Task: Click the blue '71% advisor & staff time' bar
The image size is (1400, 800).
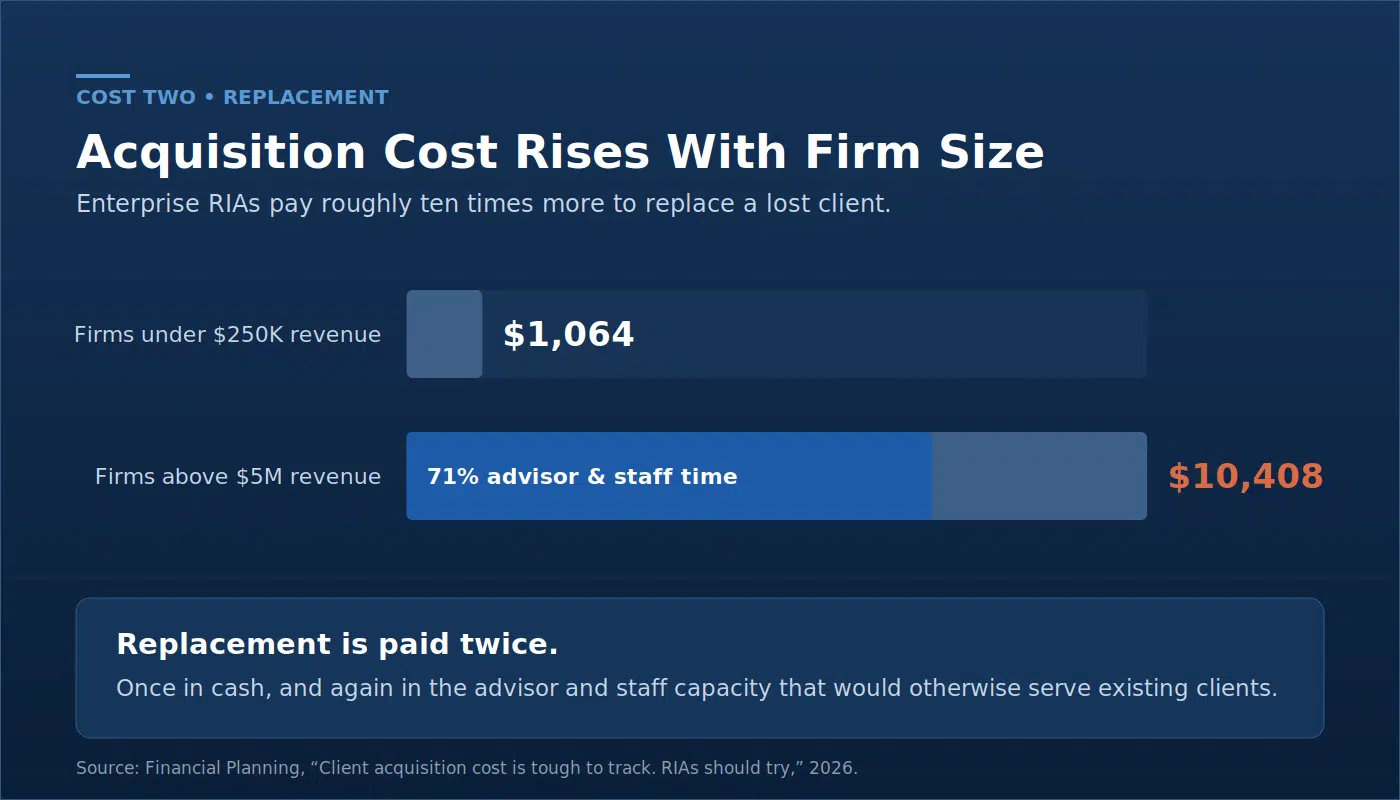Action: 669,476
